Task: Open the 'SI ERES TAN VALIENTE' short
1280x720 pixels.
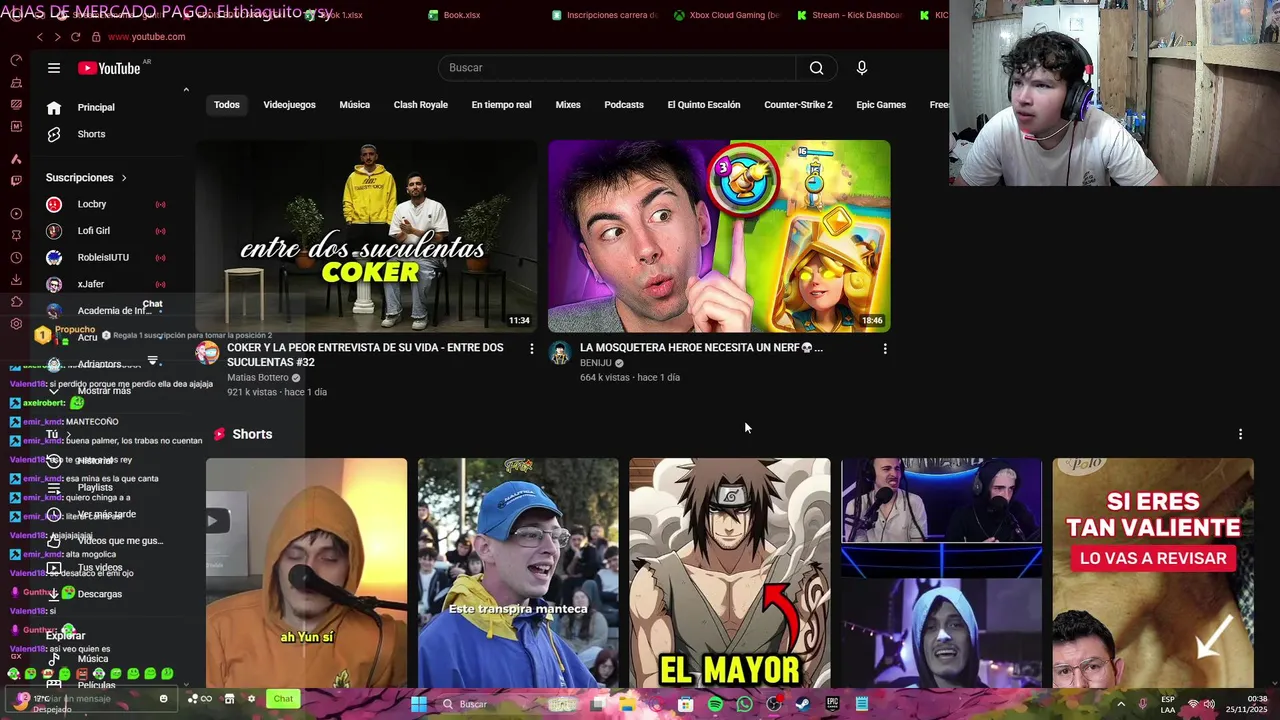Action: click(x=1153, y=573)
